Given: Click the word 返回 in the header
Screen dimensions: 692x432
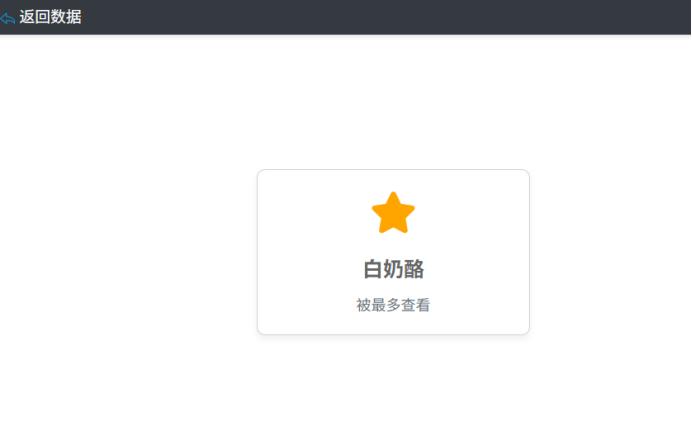Looking at the screenshot, I should pyautogui.click(x=35, y=17).
